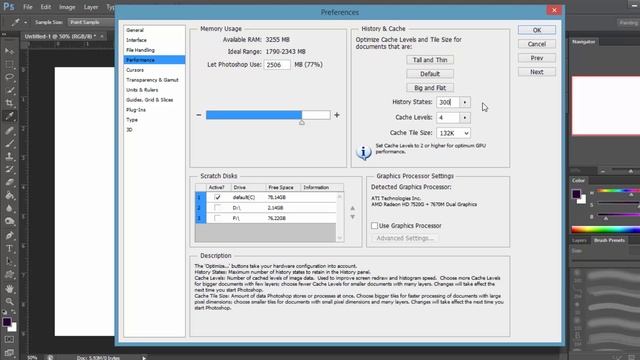Select the Brush tool
The image size is (640, 360).
tap(9, 143)
